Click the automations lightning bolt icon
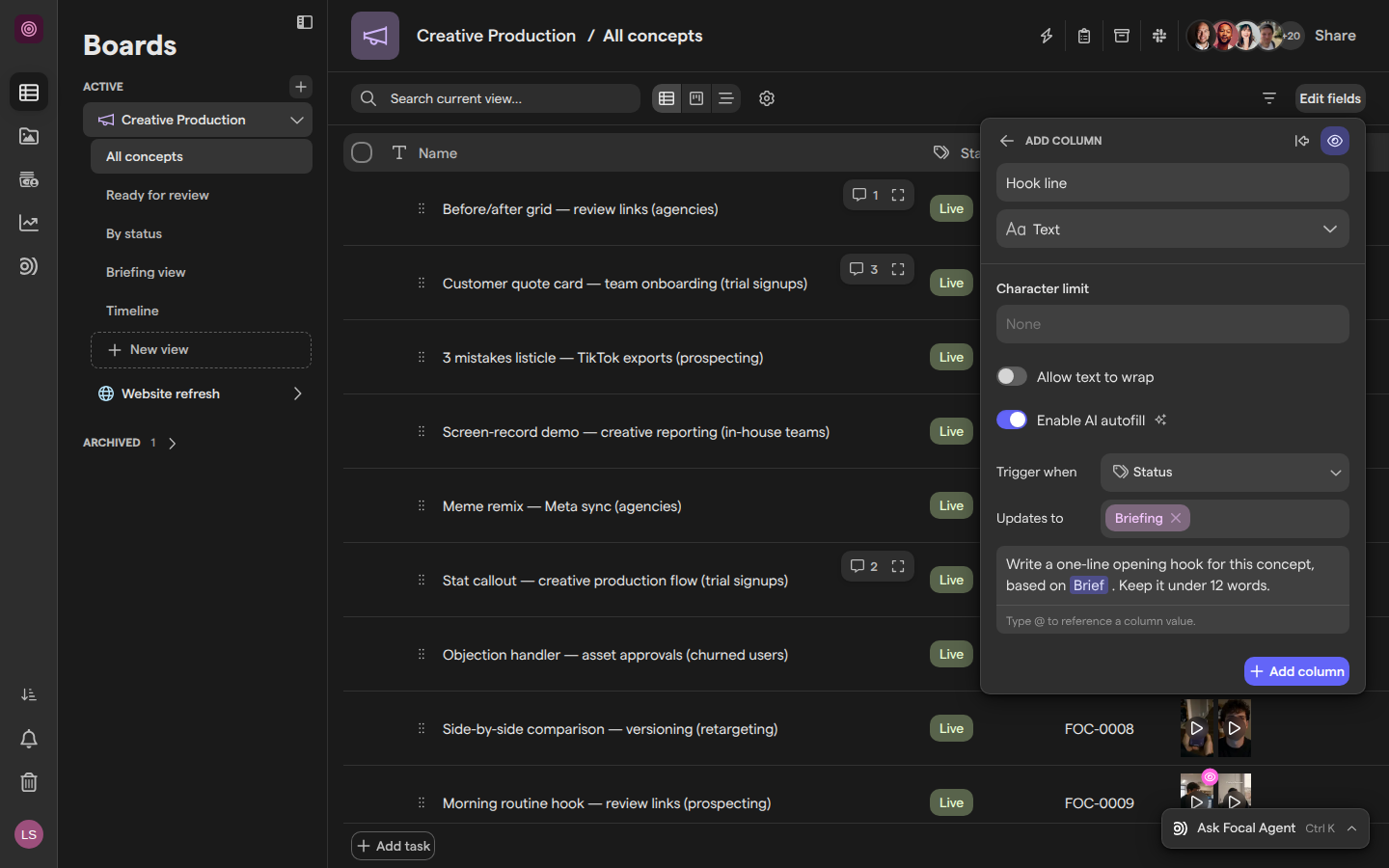 click(1047, 36)
